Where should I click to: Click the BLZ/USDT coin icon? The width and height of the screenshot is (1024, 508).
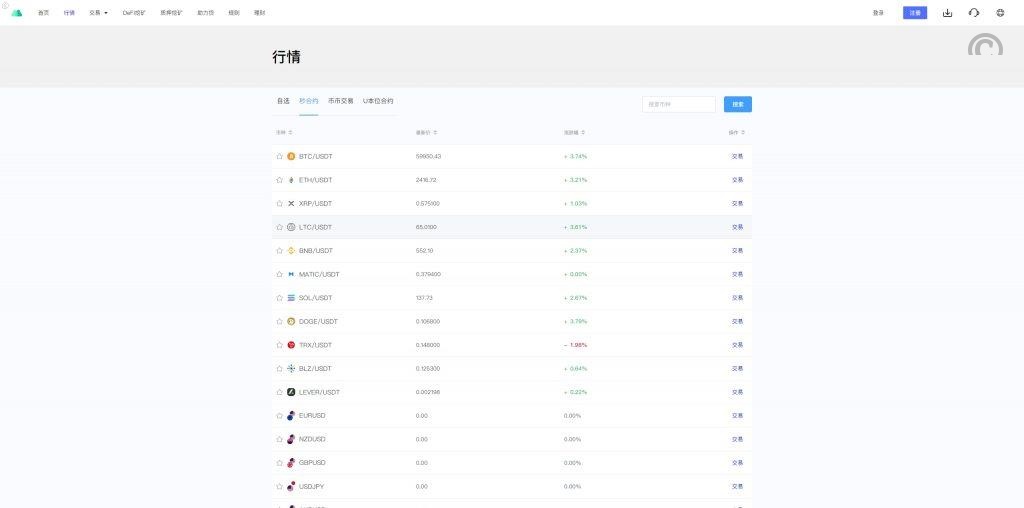point(291,368)
